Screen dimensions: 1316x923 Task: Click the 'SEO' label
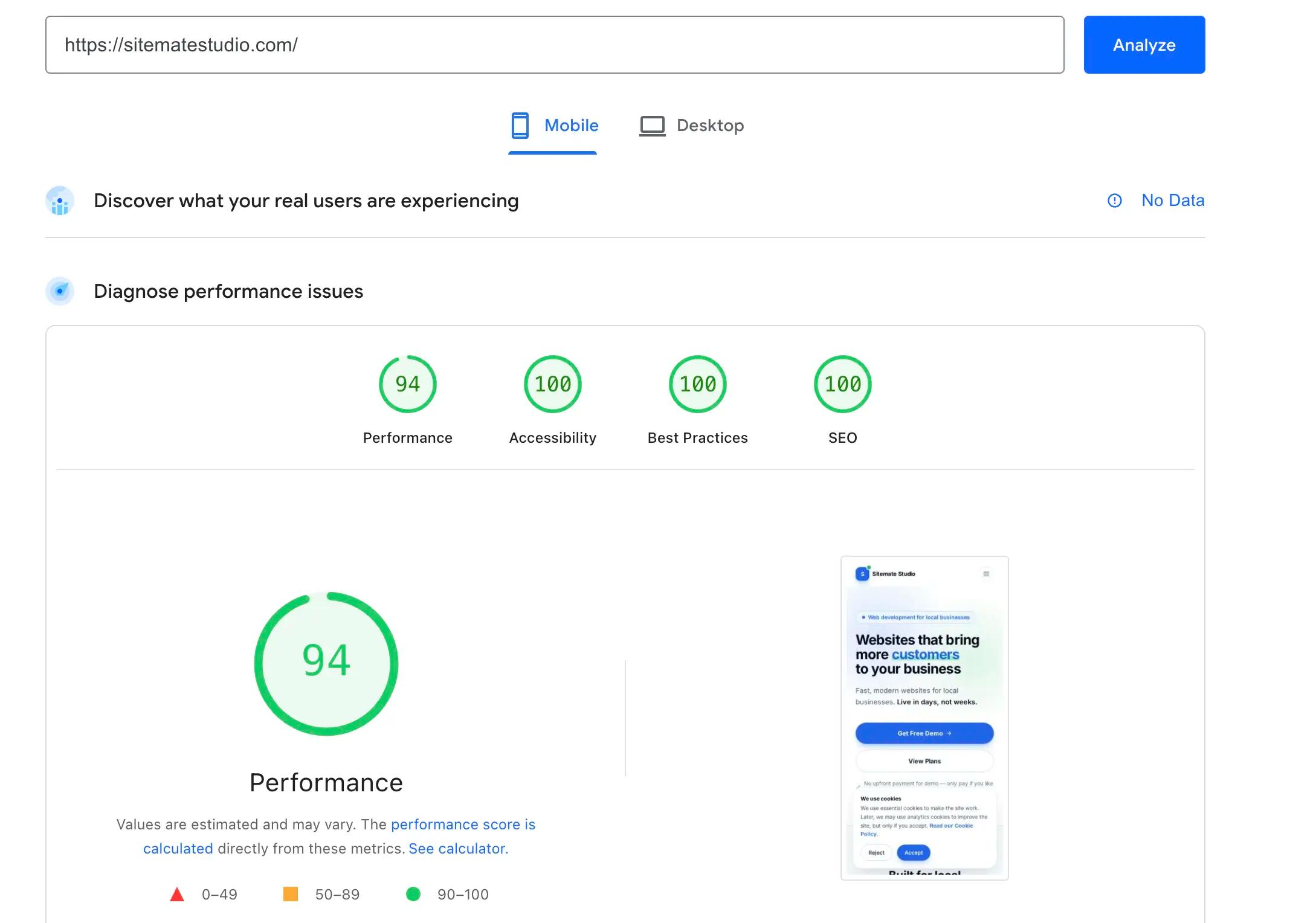tap(843, 438)
